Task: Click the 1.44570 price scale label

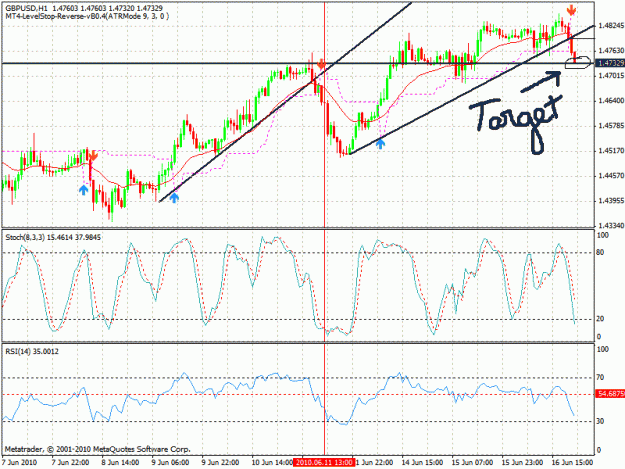Action: tap(610, 176)
